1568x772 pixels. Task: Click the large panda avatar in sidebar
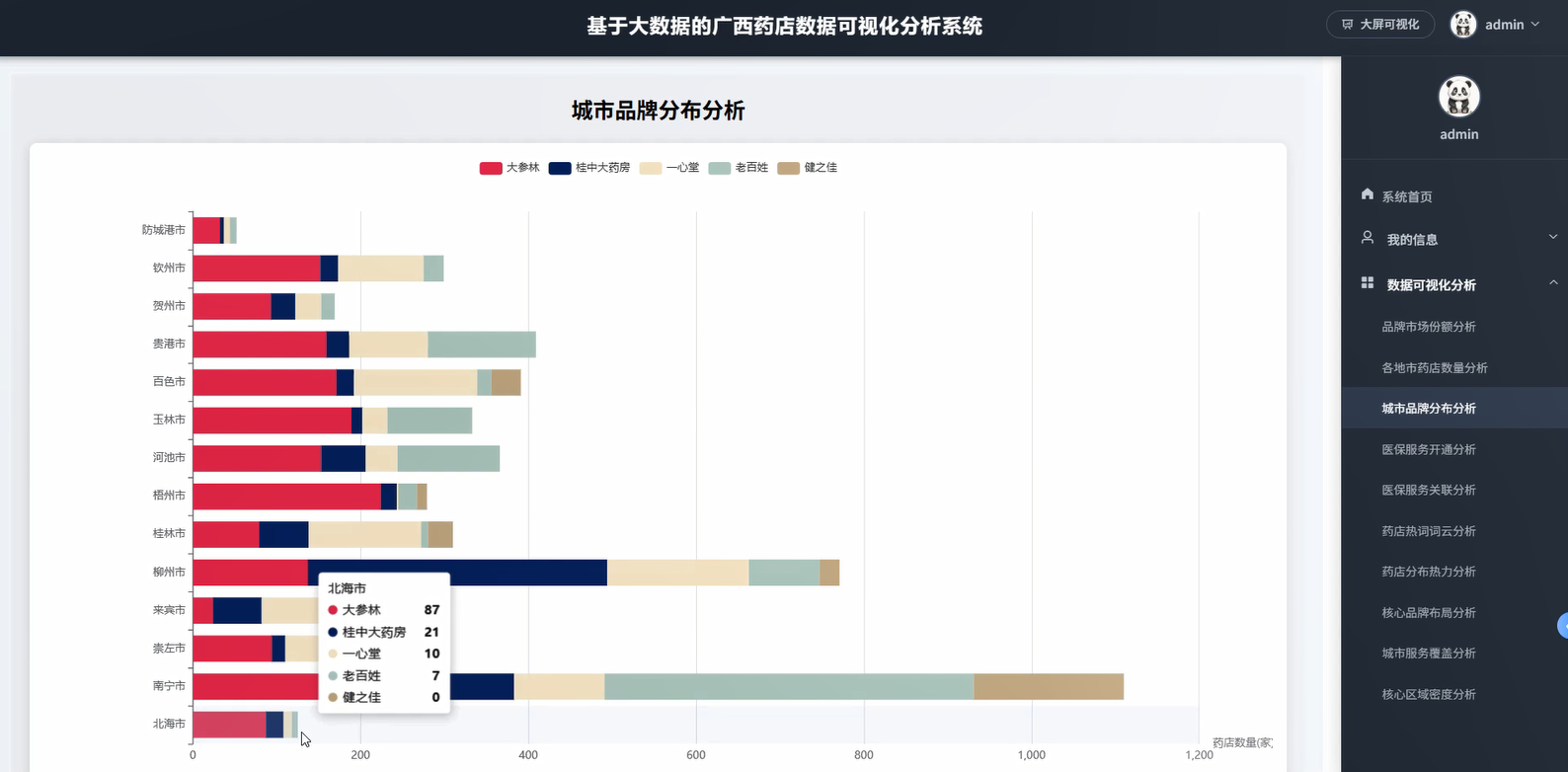point(1458,97)
